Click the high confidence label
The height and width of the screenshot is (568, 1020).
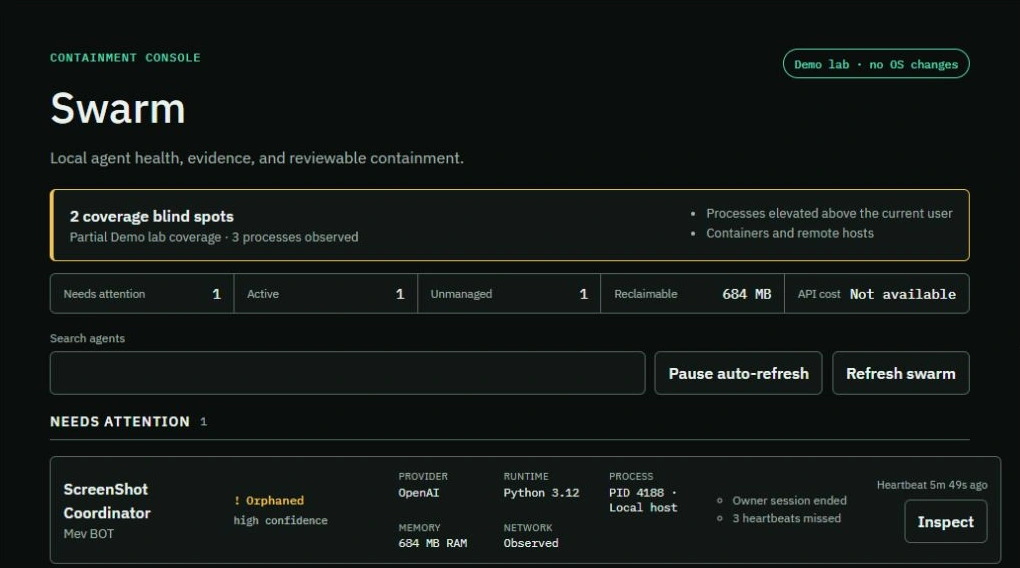point(280,521)
